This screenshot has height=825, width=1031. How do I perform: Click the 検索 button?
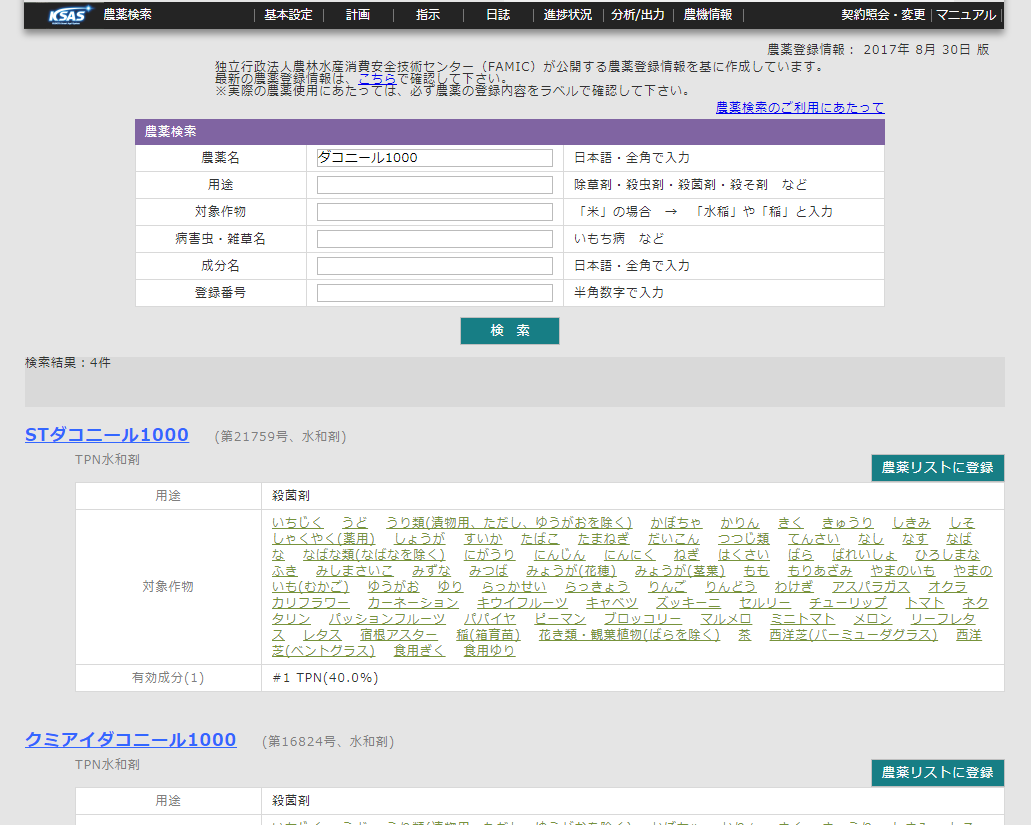[510, 331]
